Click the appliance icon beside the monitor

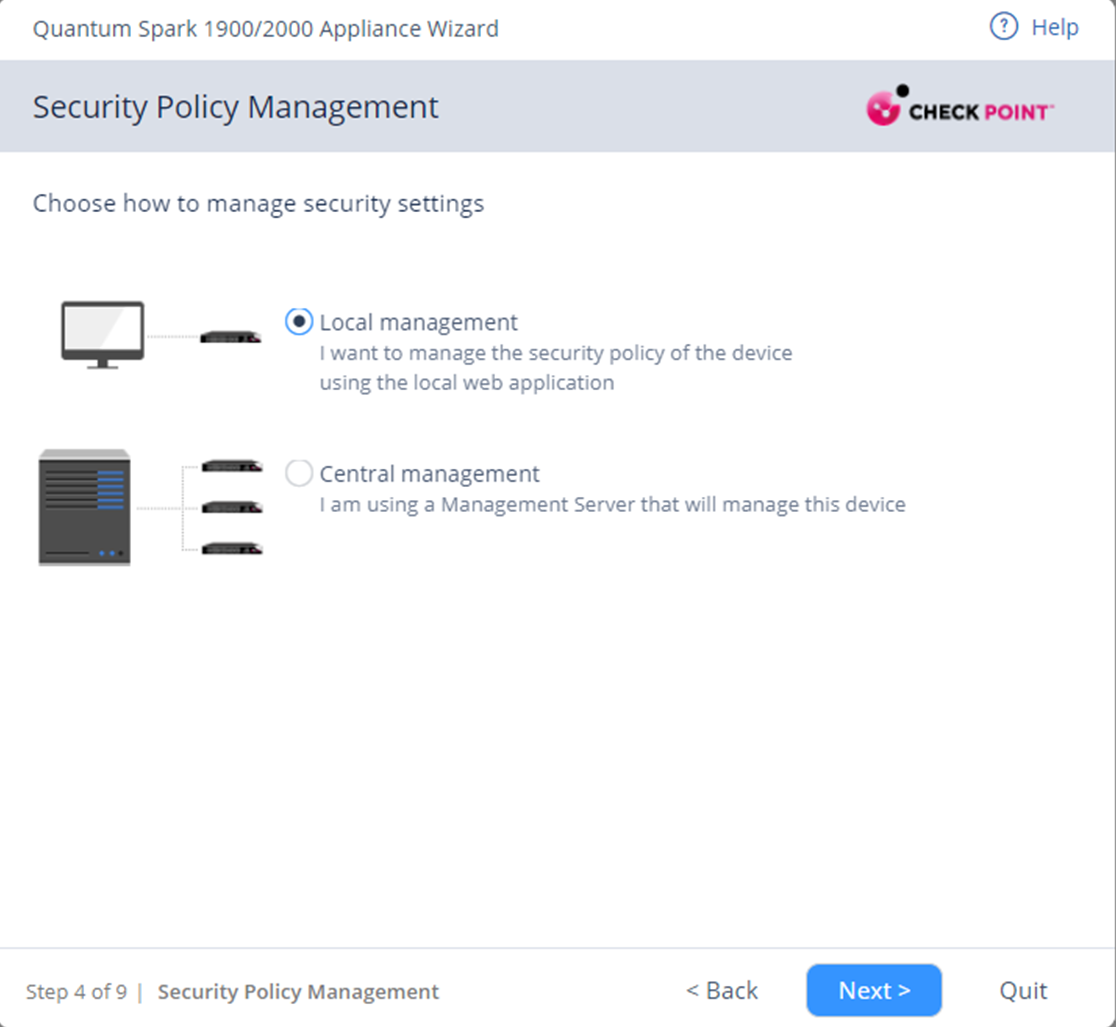coord(231,337)
